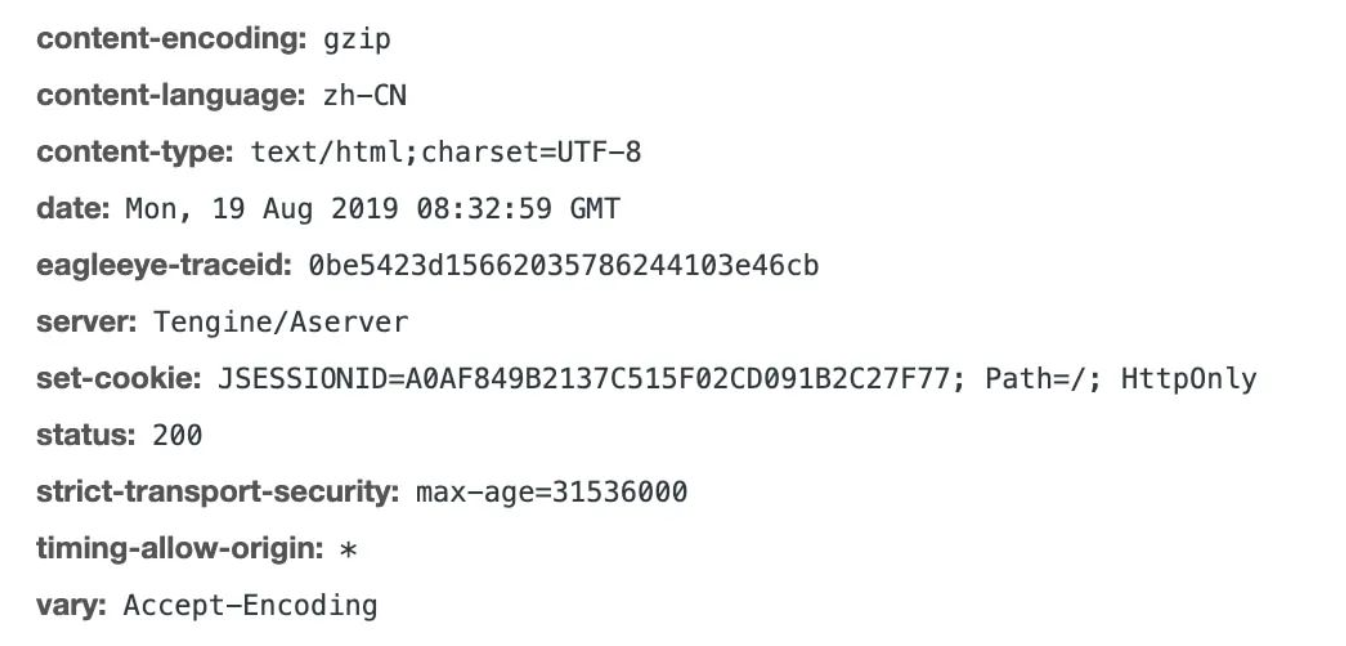Screen dimensions: 1346x646
Task: Click the trace ID value starting 0be5423d
Action: click(563, 266)
